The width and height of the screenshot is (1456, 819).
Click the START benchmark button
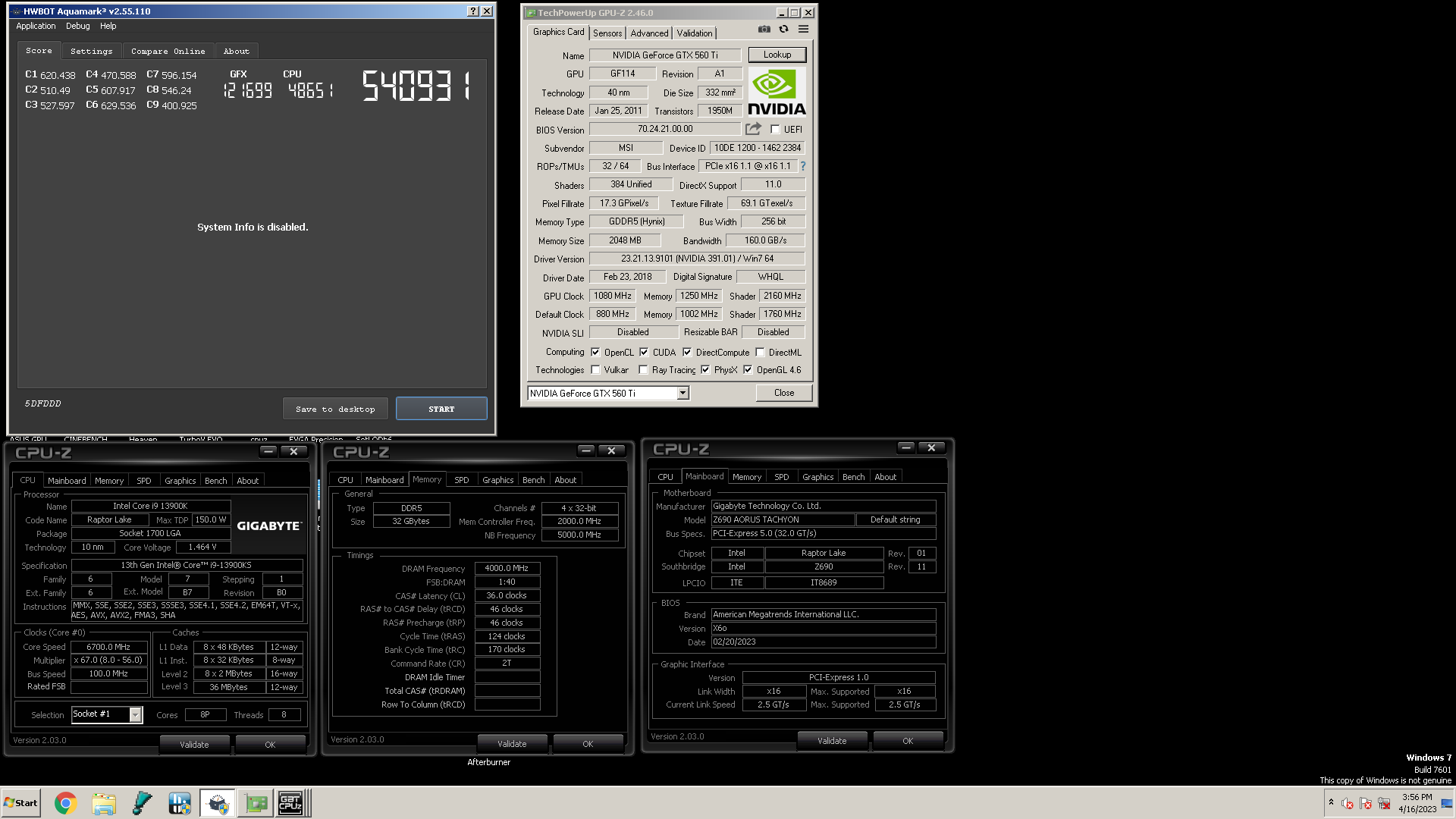pos(441,409)
